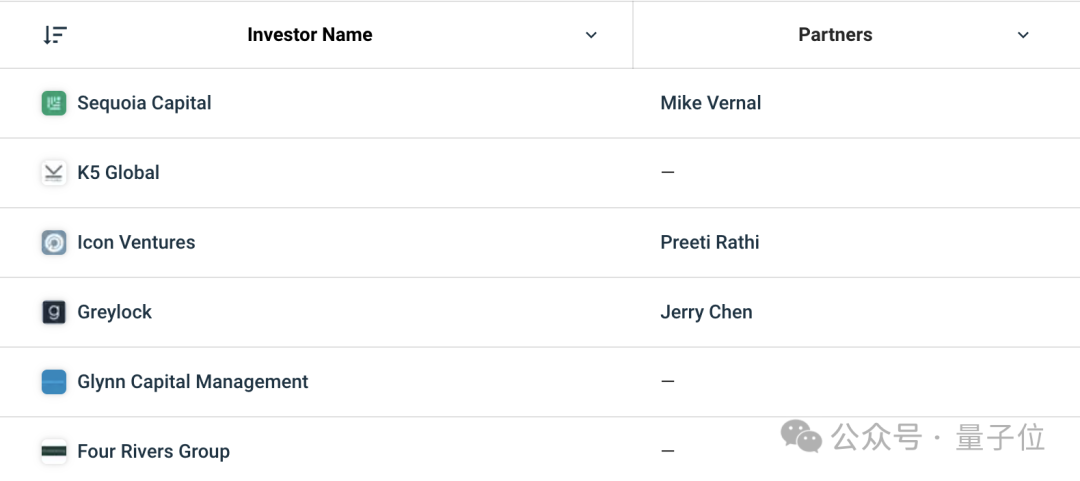
Task: Click the Greylock logo icon
Action: point(54,312)
